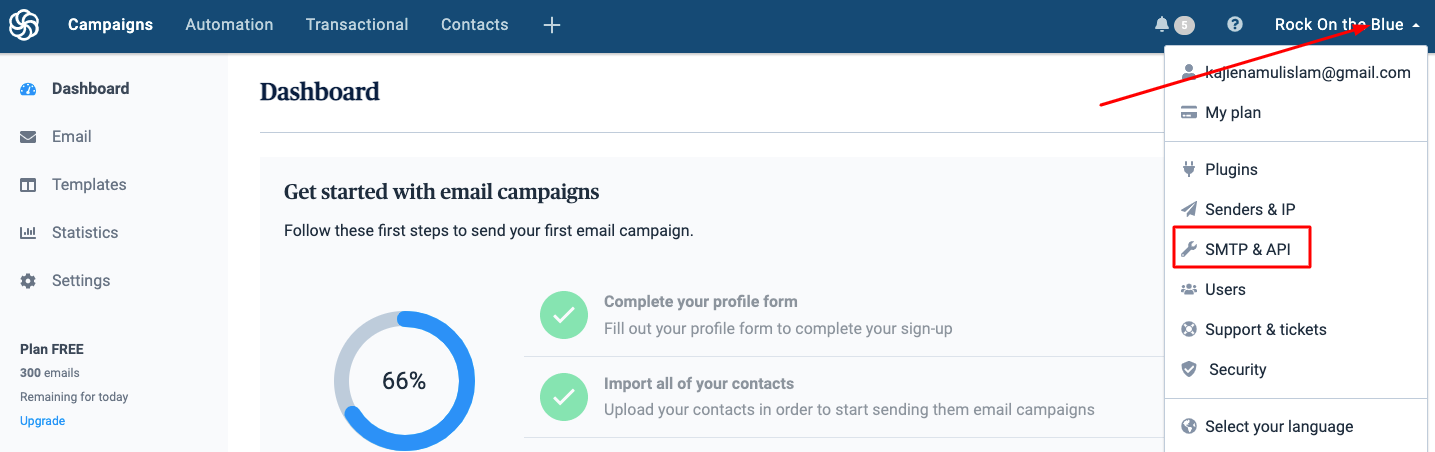
Task: Click the Upgrade plan link
Action: 43,421
